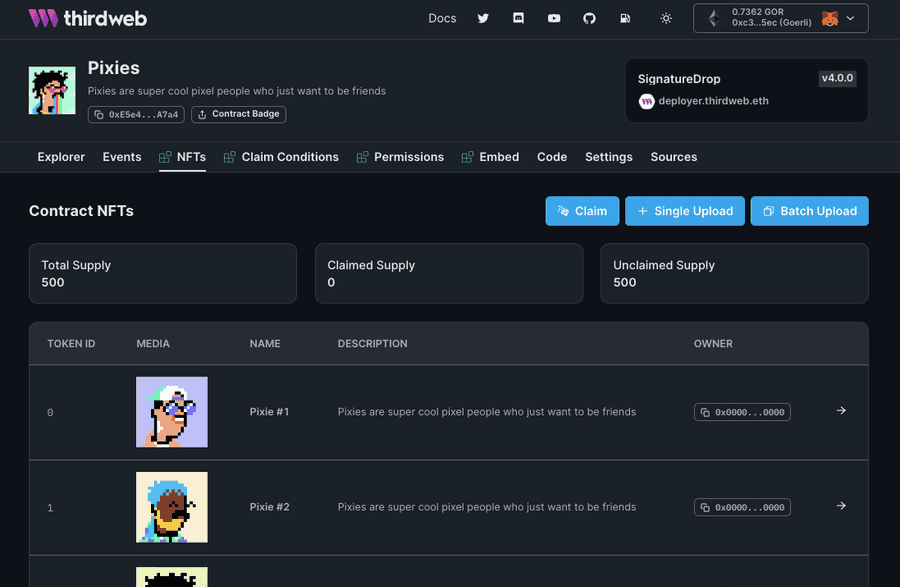Click the OWNER column header
The height and width of the screenshot is (587, 900).
pos(713,344)
